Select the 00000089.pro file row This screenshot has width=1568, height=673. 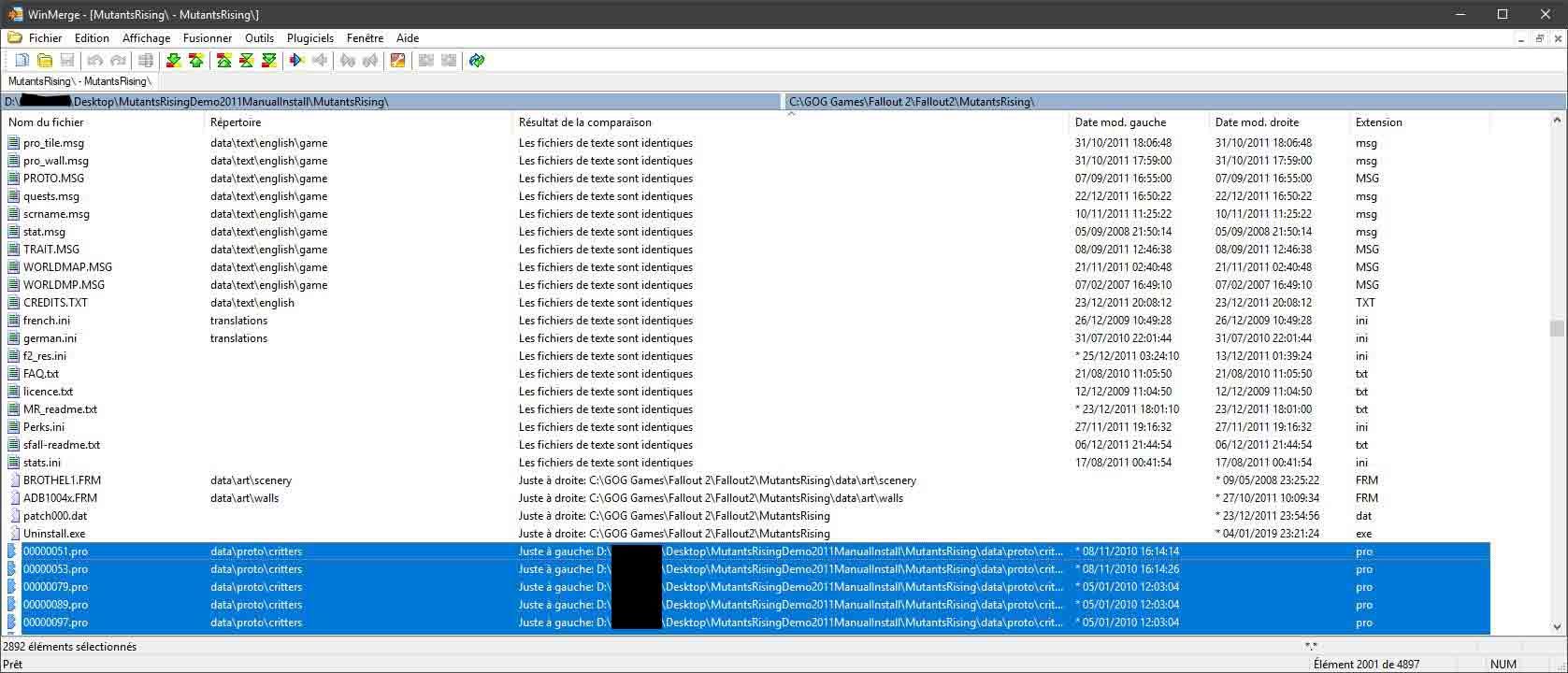click(x=747, y=605)
